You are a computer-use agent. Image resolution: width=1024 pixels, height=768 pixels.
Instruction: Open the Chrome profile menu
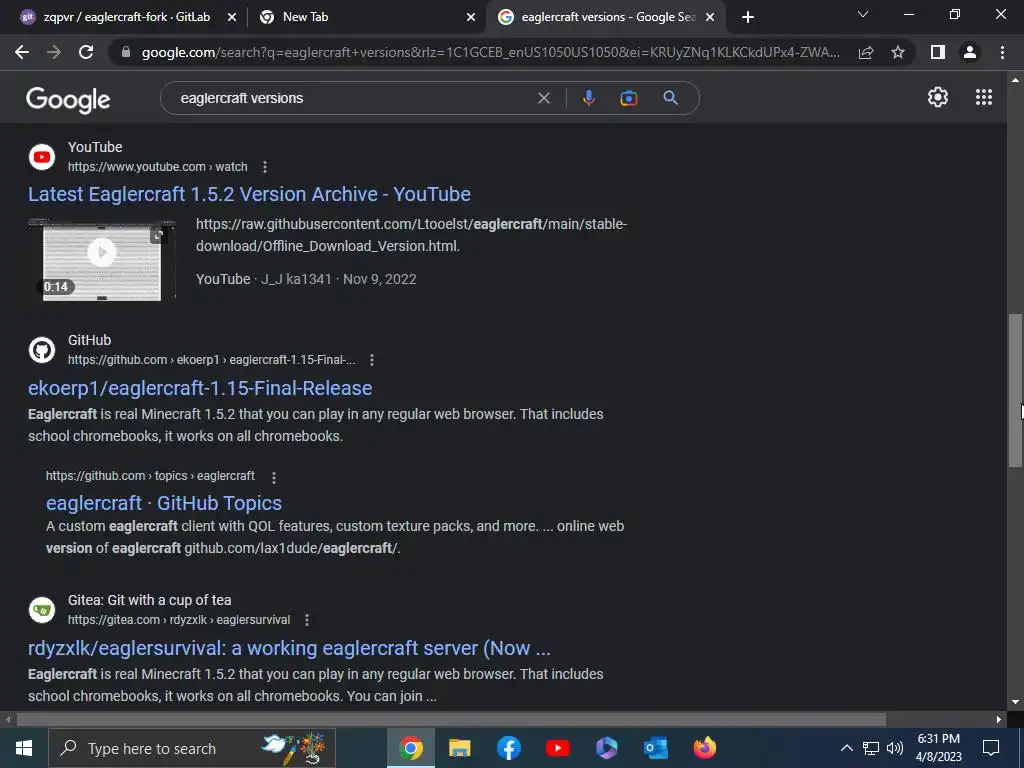click(970, 52)
